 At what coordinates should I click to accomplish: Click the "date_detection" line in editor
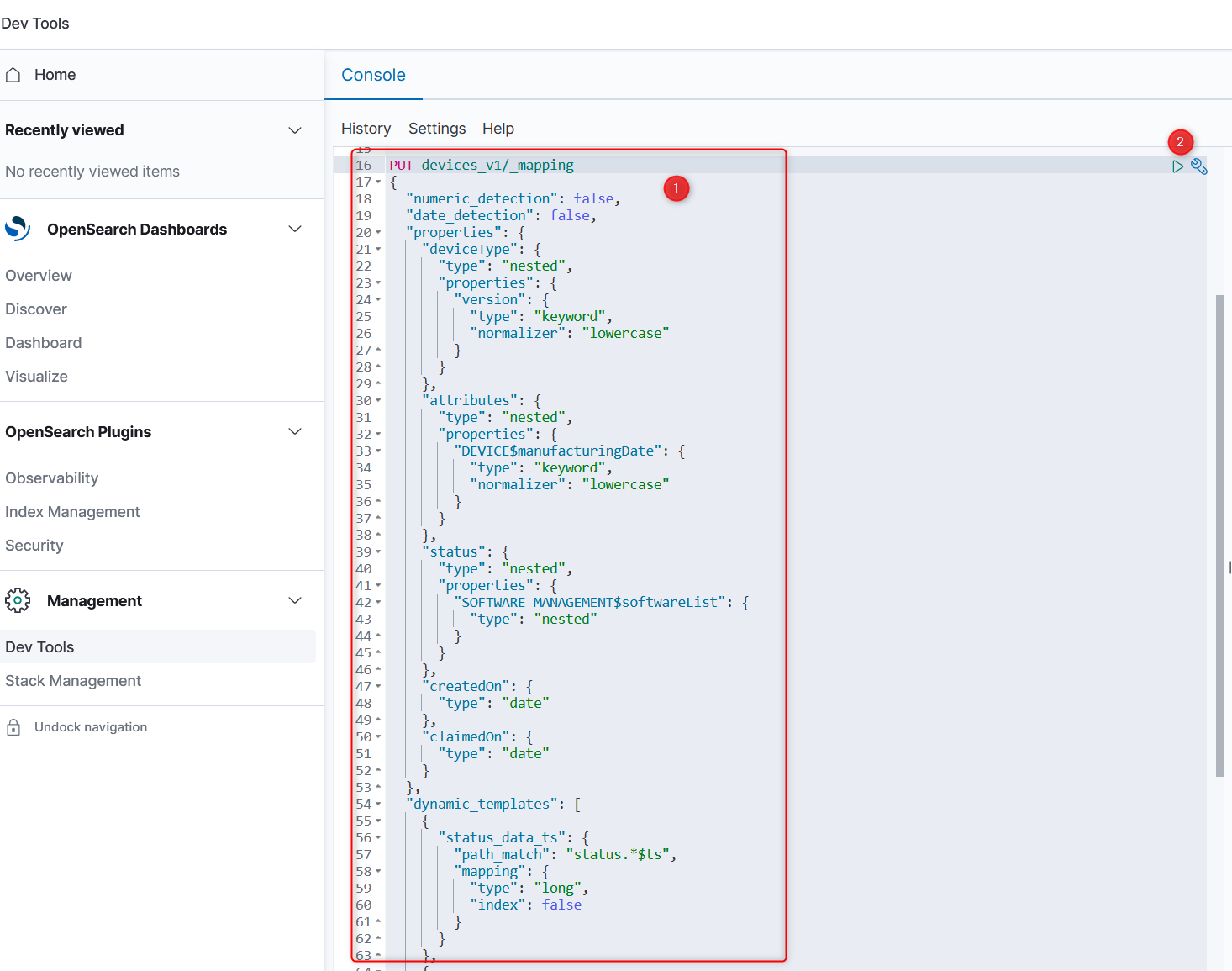(502, 215)
